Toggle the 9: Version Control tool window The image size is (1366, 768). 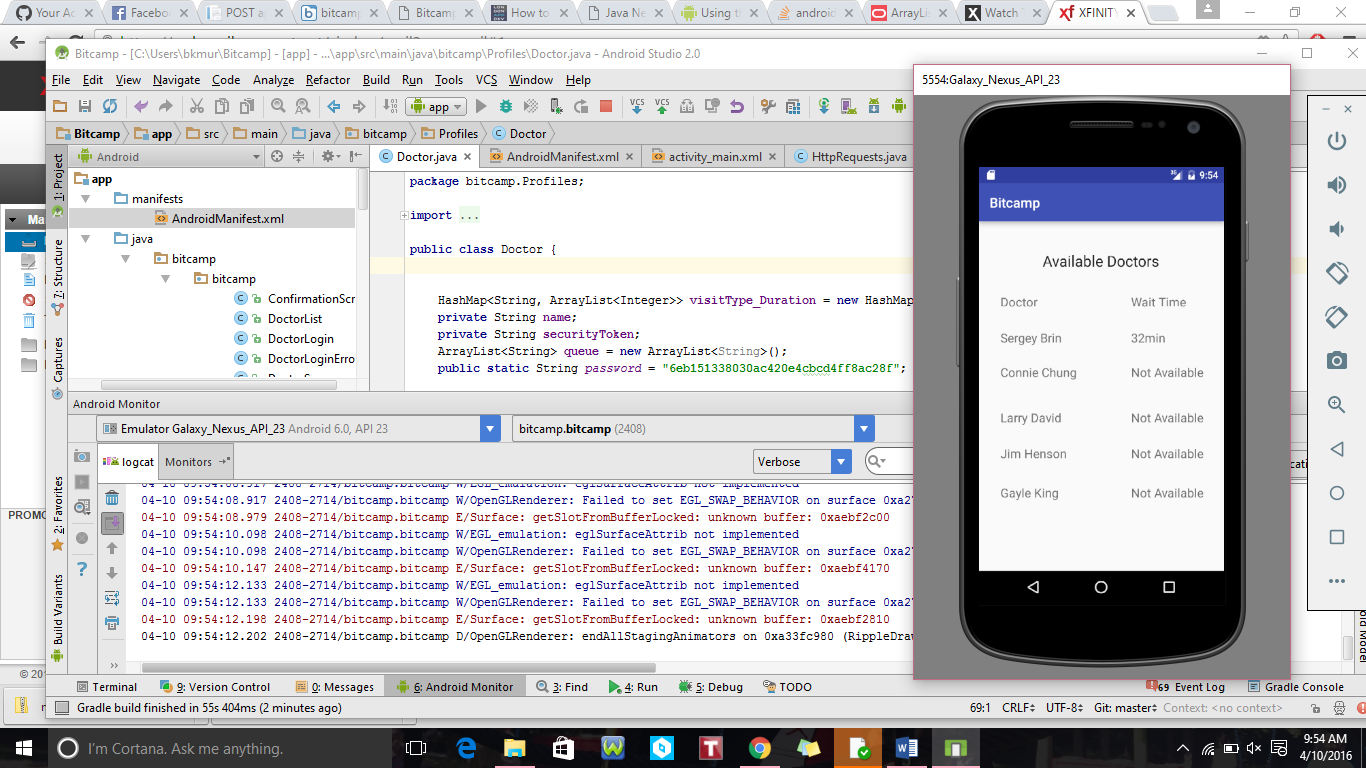click(215, 687)
